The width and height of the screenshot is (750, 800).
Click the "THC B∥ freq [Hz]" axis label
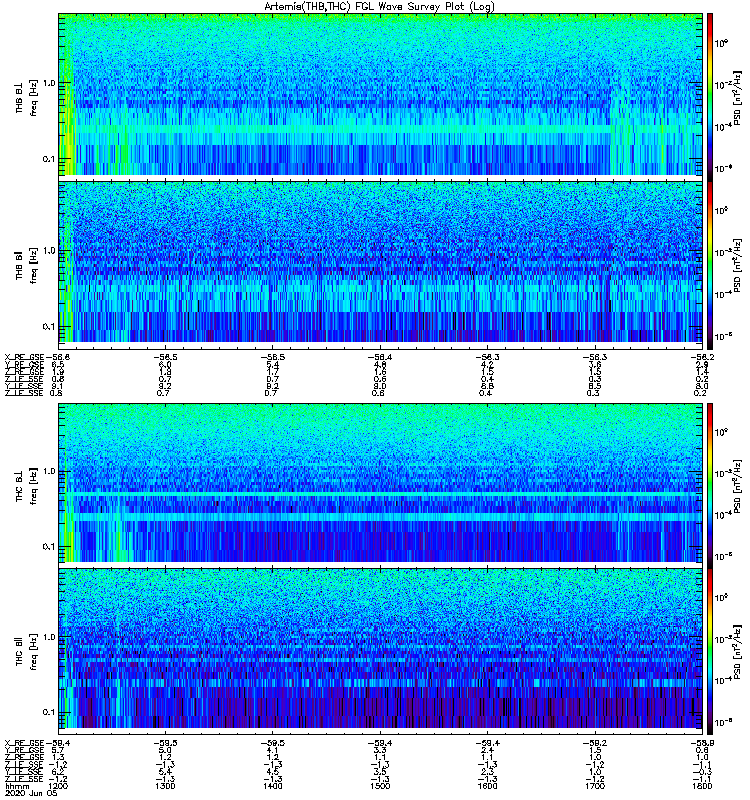(26, 652)
